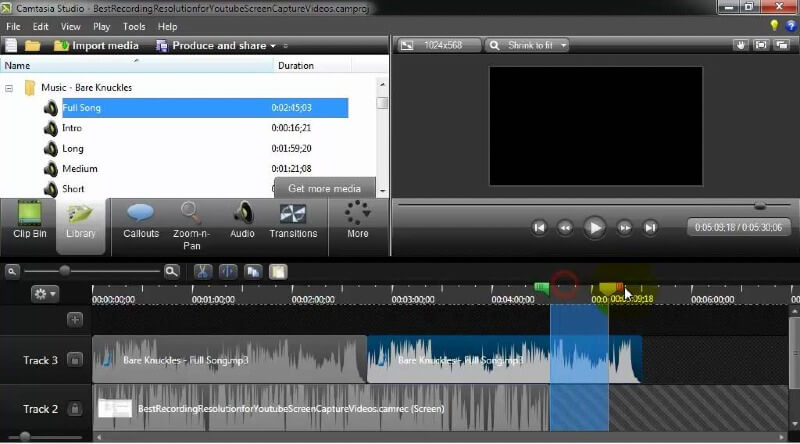Select the Long audio item
This screenshot has height=444, width=800.
(x=72, y=149)
